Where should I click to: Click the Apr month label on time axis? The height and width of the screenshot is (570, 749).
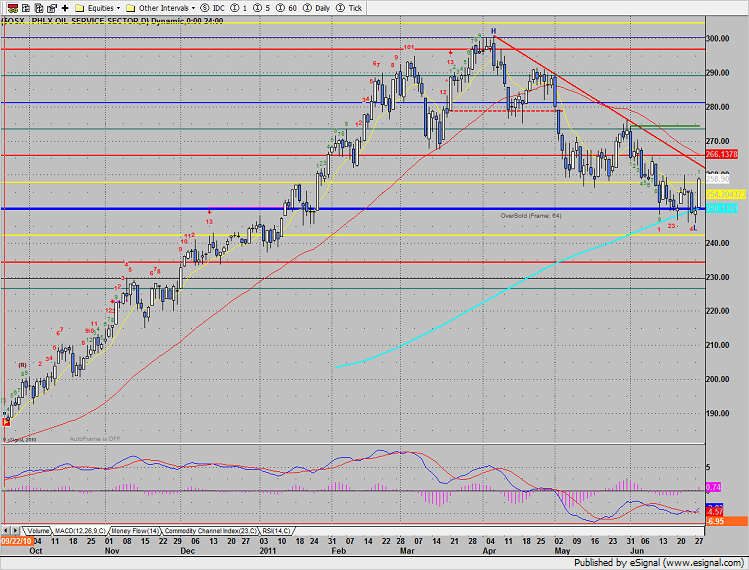489,551
